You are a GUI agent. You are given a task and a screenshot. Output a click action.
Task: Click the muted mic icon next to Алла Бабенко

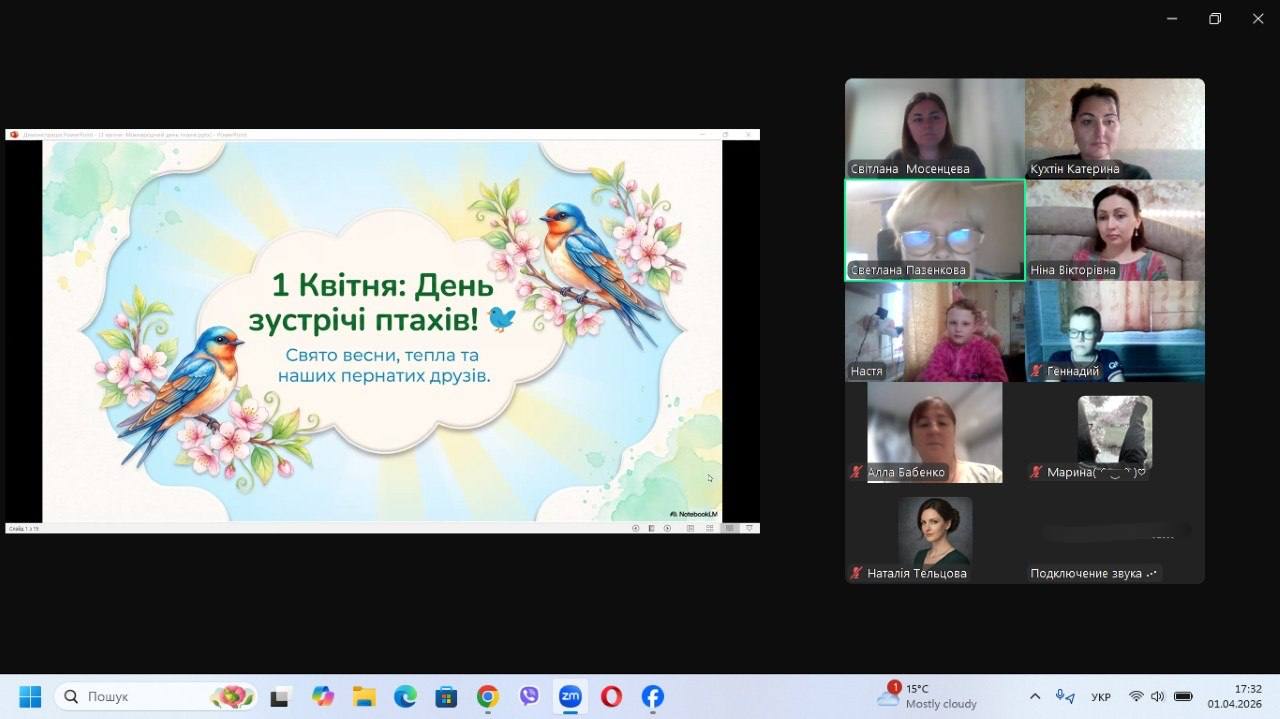click(x=857, y=472)
